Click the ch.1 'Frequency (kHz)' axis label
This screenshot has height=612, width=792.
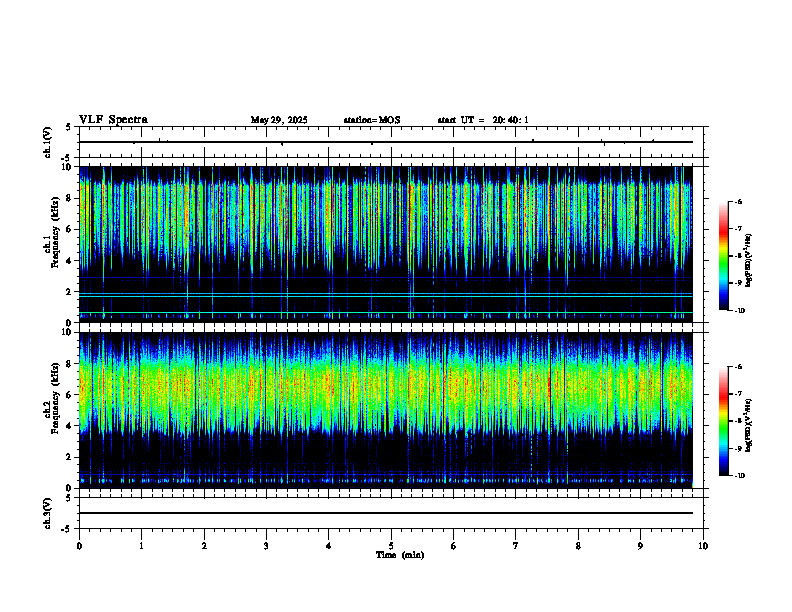point(55,233)
